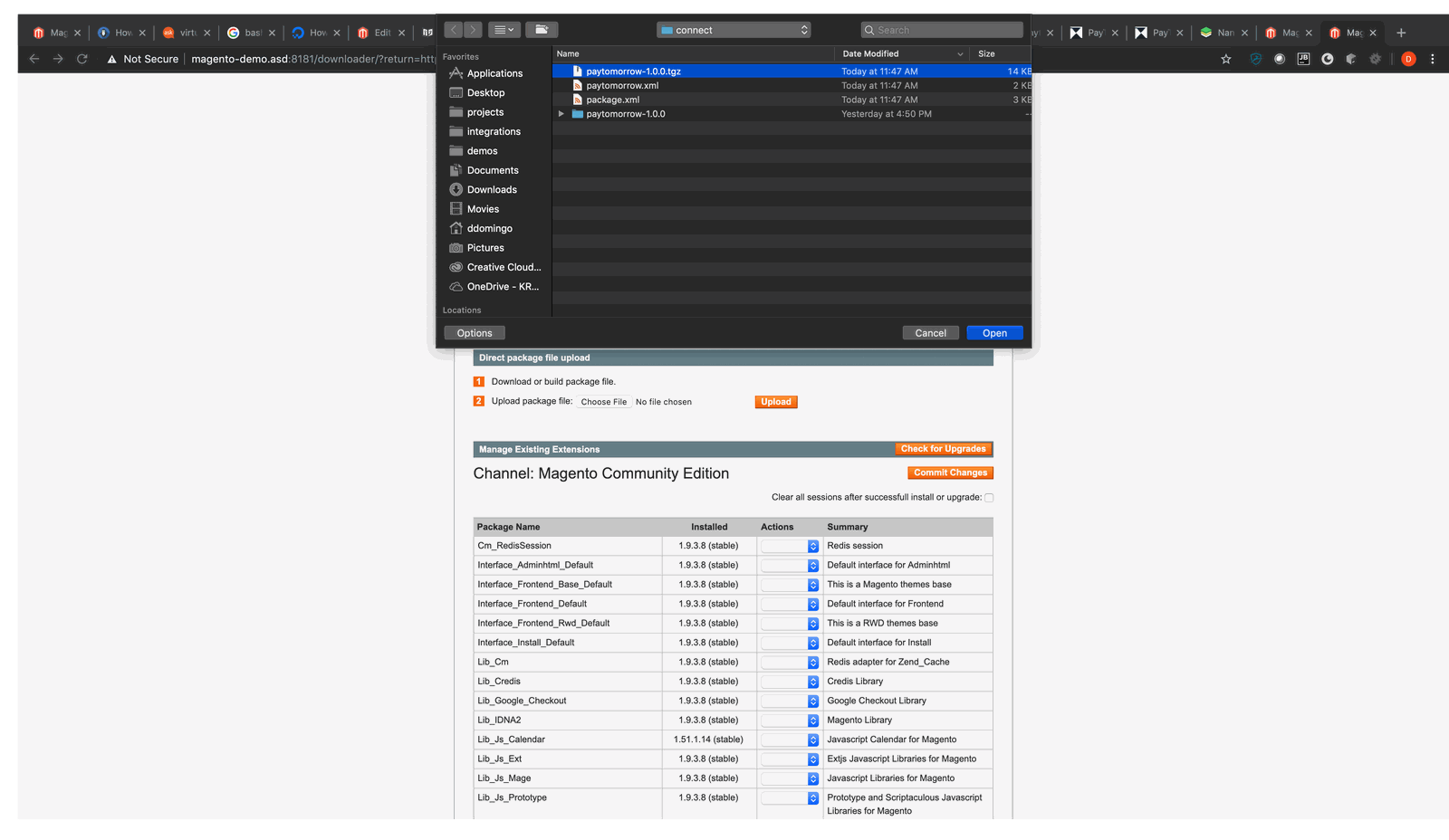Open the Chrome three-dot menu
Image resolution: width=1449 pixels, height=840 pixels.
pos(1432,59)
